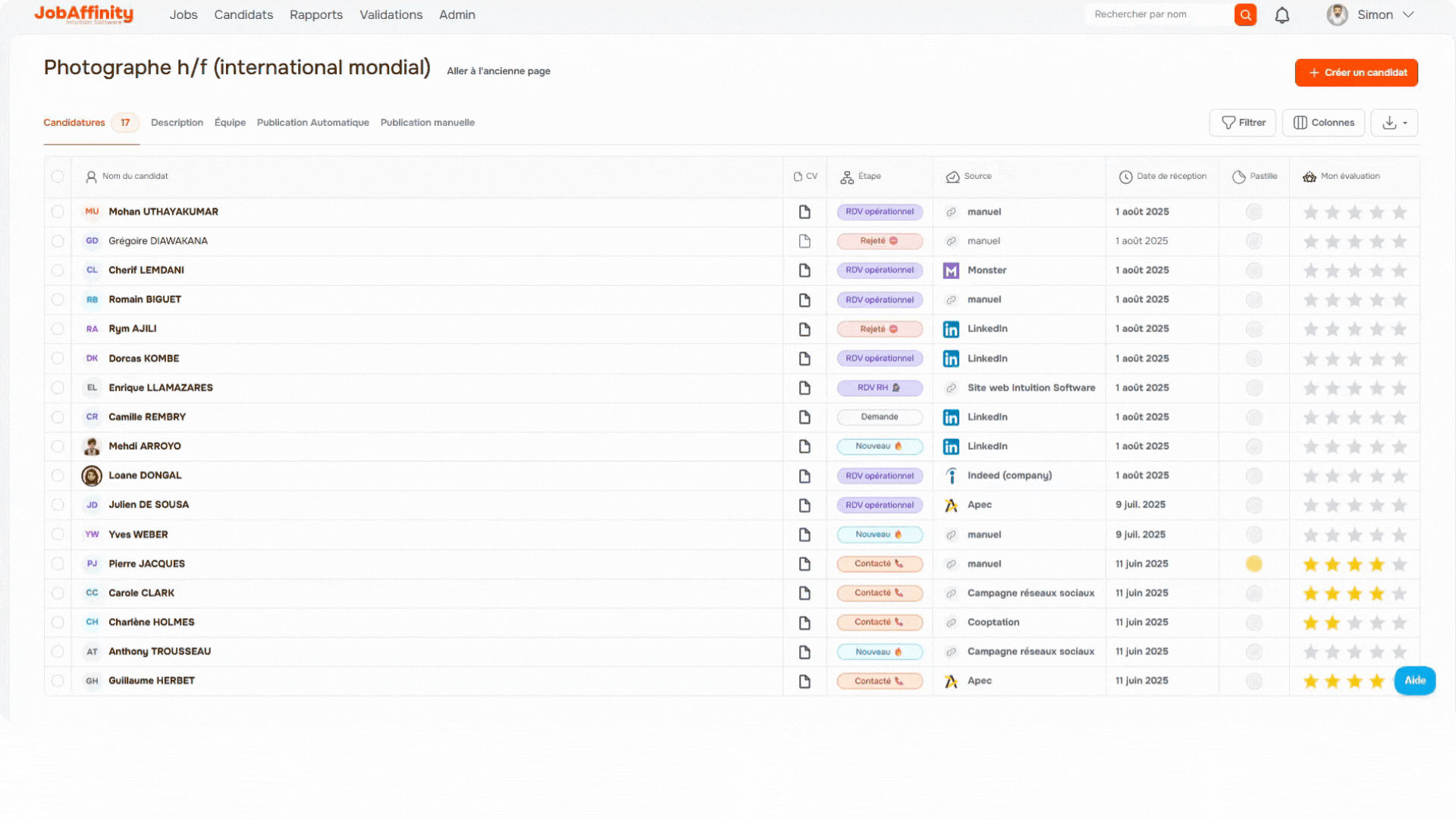Open Mohan UTHAYAKUMAR's CV document icon
Image resolution: width=1456 pixels, height=819 pixels.
pos(805,212)
